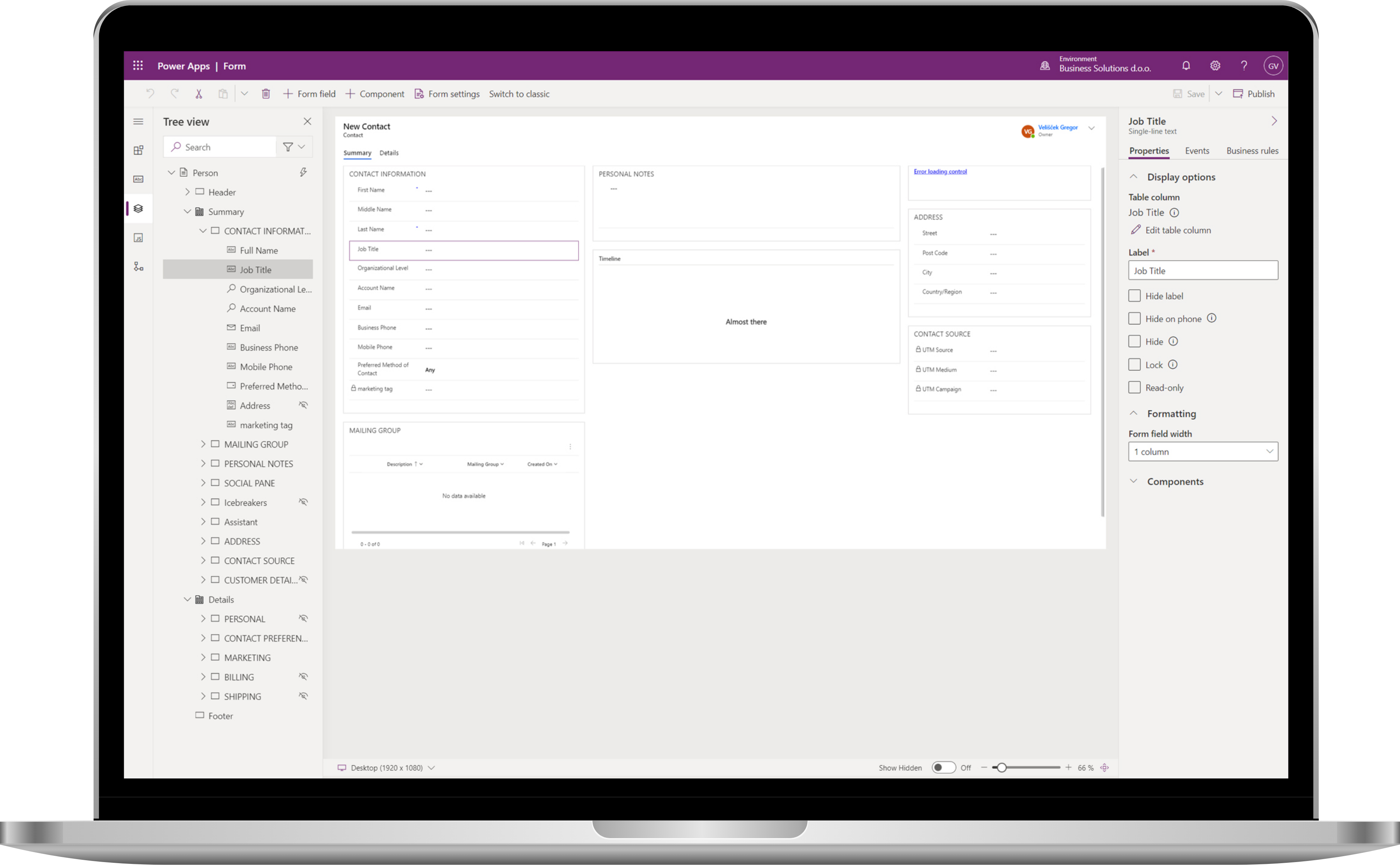
Task: Click the Add Form field button
Action: [309, 94]
